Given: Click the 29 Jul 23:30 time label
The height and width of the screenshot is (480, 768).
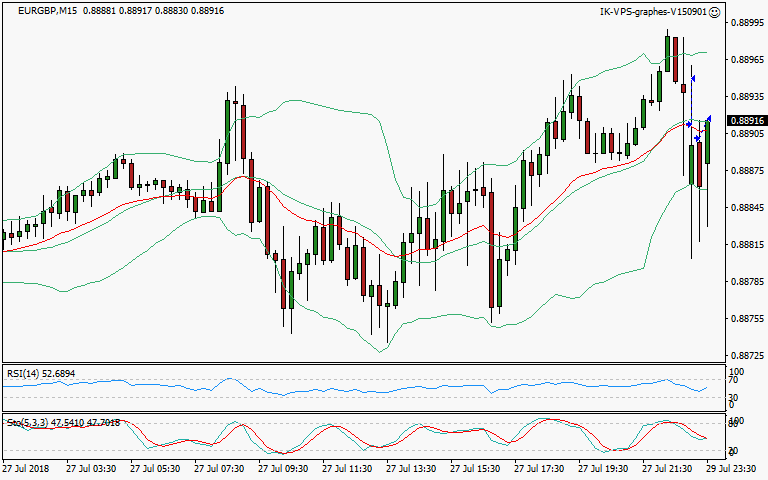Looking at the screenshot, I should (731, 469).
